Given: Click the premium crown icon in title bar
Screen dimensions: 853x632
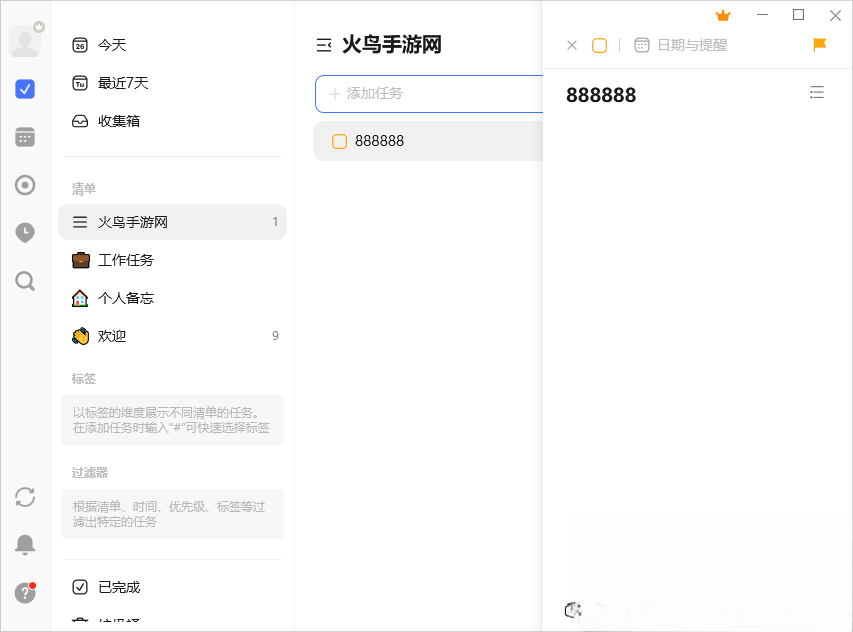Looking at the screenshot, I should (723, 15).
